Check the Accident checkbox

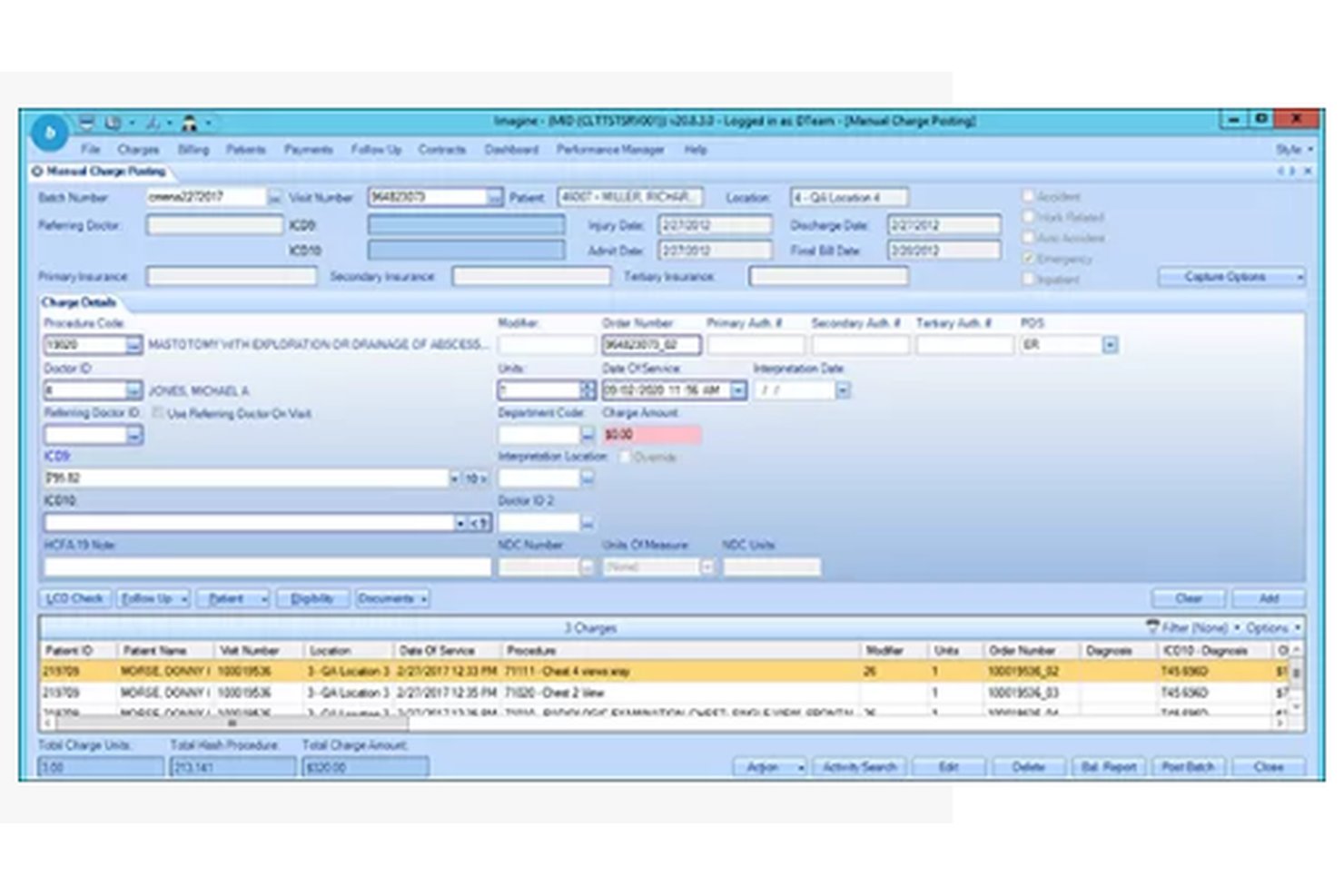[x=1028, y=196]
